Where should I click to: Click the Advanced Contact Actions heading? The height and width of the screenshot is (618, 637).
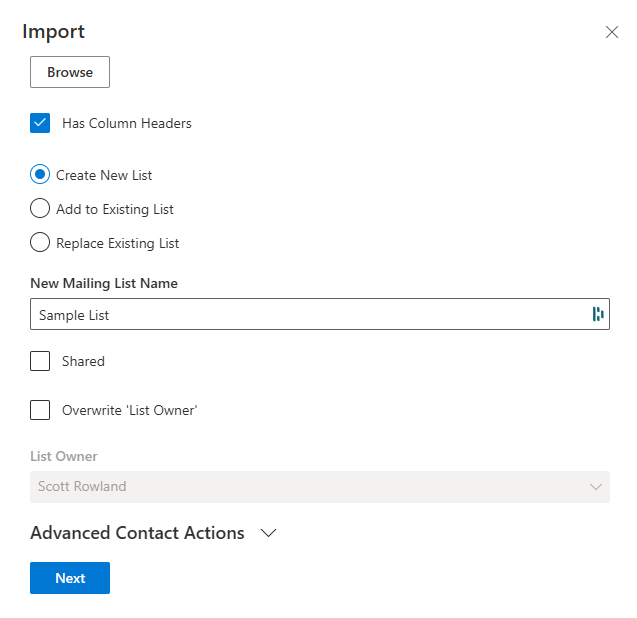click(137, 533)
